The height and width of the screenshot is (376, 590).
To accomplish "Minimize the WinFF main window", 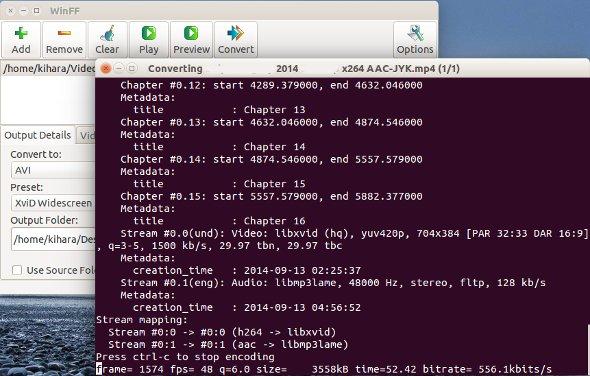I will point(23,11).
